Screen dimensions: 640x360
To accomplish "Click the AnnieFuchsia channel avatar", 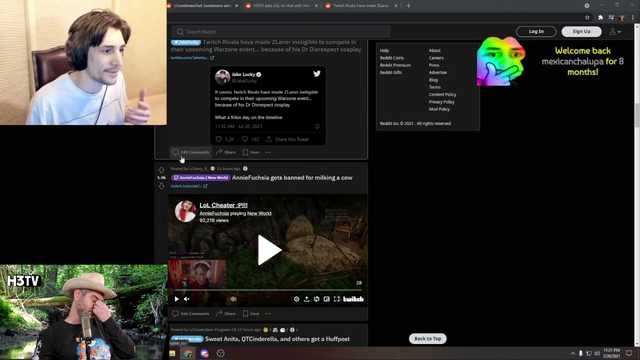I will pos(185,211).
